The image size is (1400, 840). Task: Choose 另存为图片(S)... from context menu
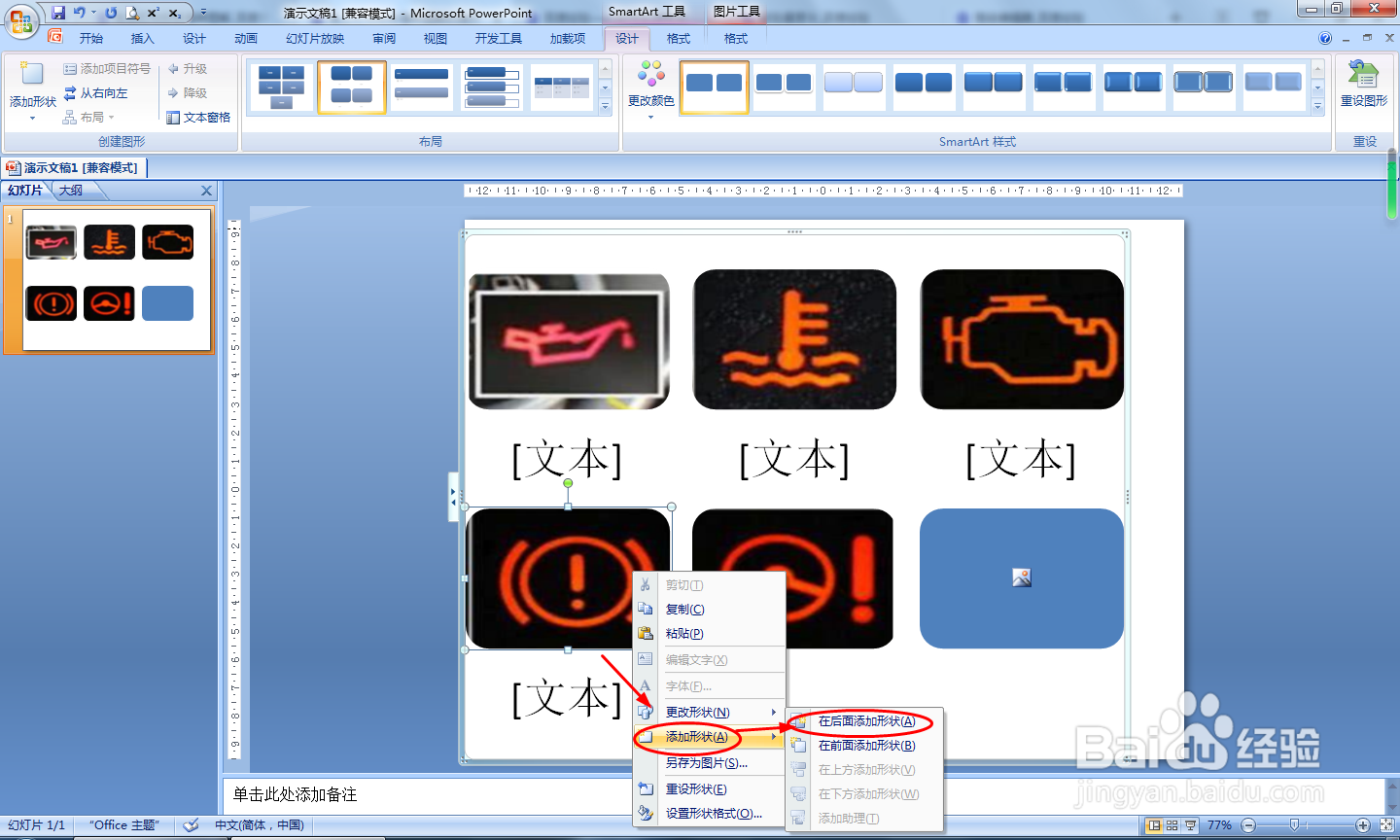[x=709, y=763]
